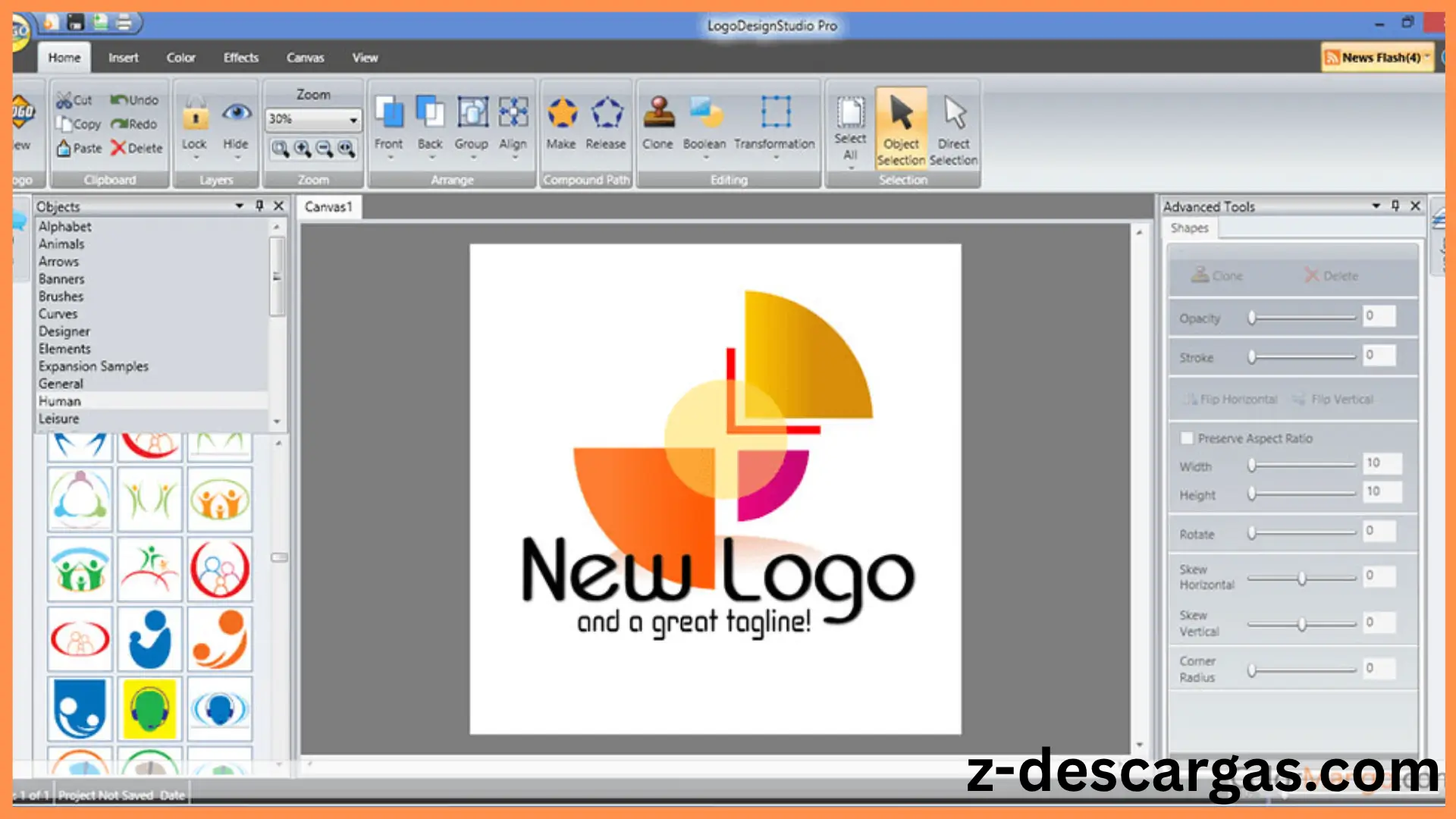This screenshot has height=819, width=1456.
Task: Click the Clone stamp icon in Editing
Action: point(658,113)
